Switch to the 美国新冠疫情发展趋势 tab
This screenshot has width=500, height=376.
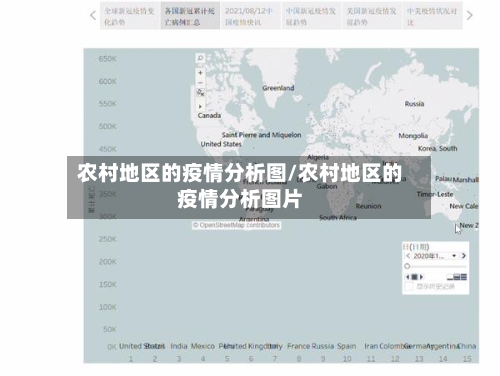tap(372, 16)
